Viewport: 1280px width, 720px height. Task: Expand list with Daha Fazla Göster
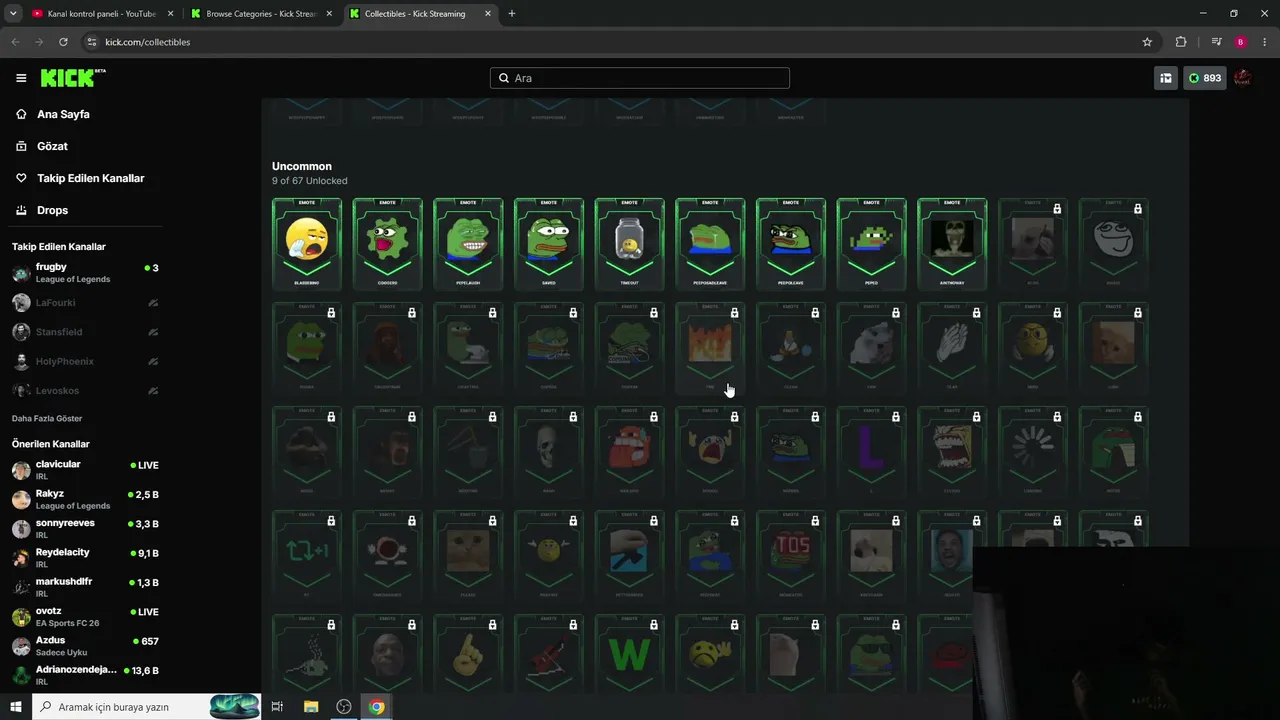(47, 418)
